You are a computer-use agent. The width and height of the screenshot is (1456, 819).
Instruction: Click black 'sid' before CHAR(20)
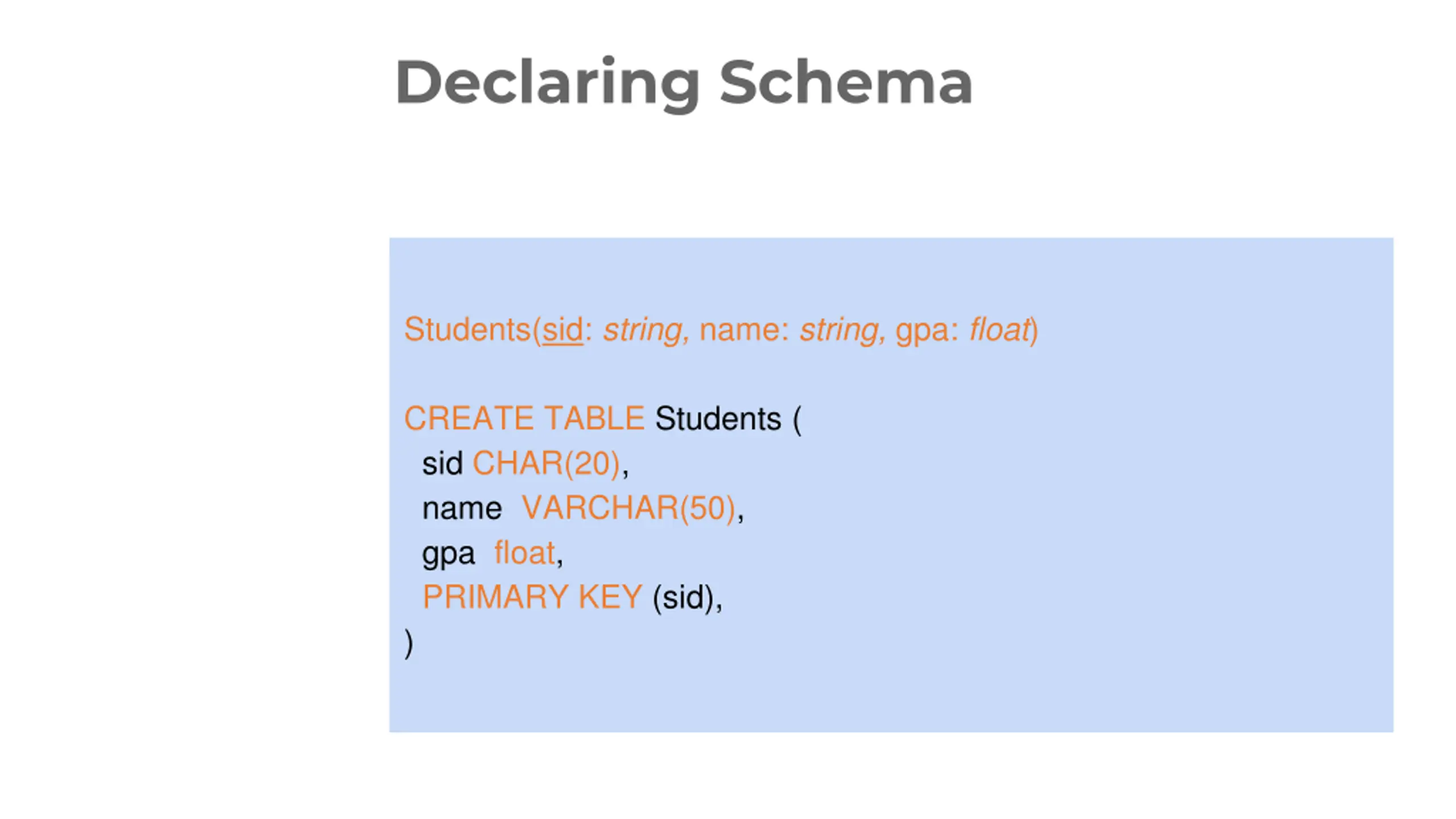click(x=442, y=463)
